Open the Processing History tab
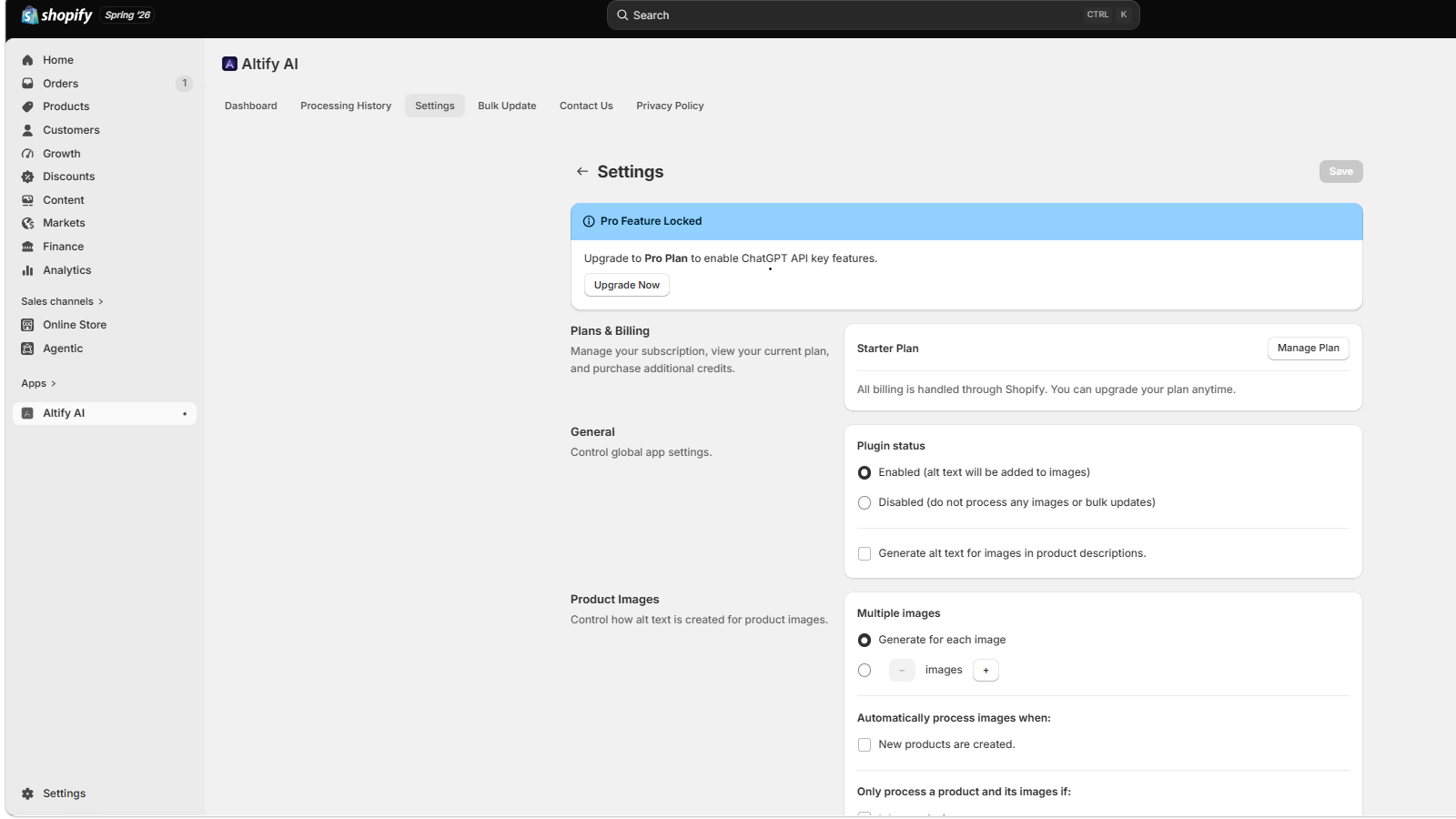Screen dimensions: 1456x819 coord(346,106)
